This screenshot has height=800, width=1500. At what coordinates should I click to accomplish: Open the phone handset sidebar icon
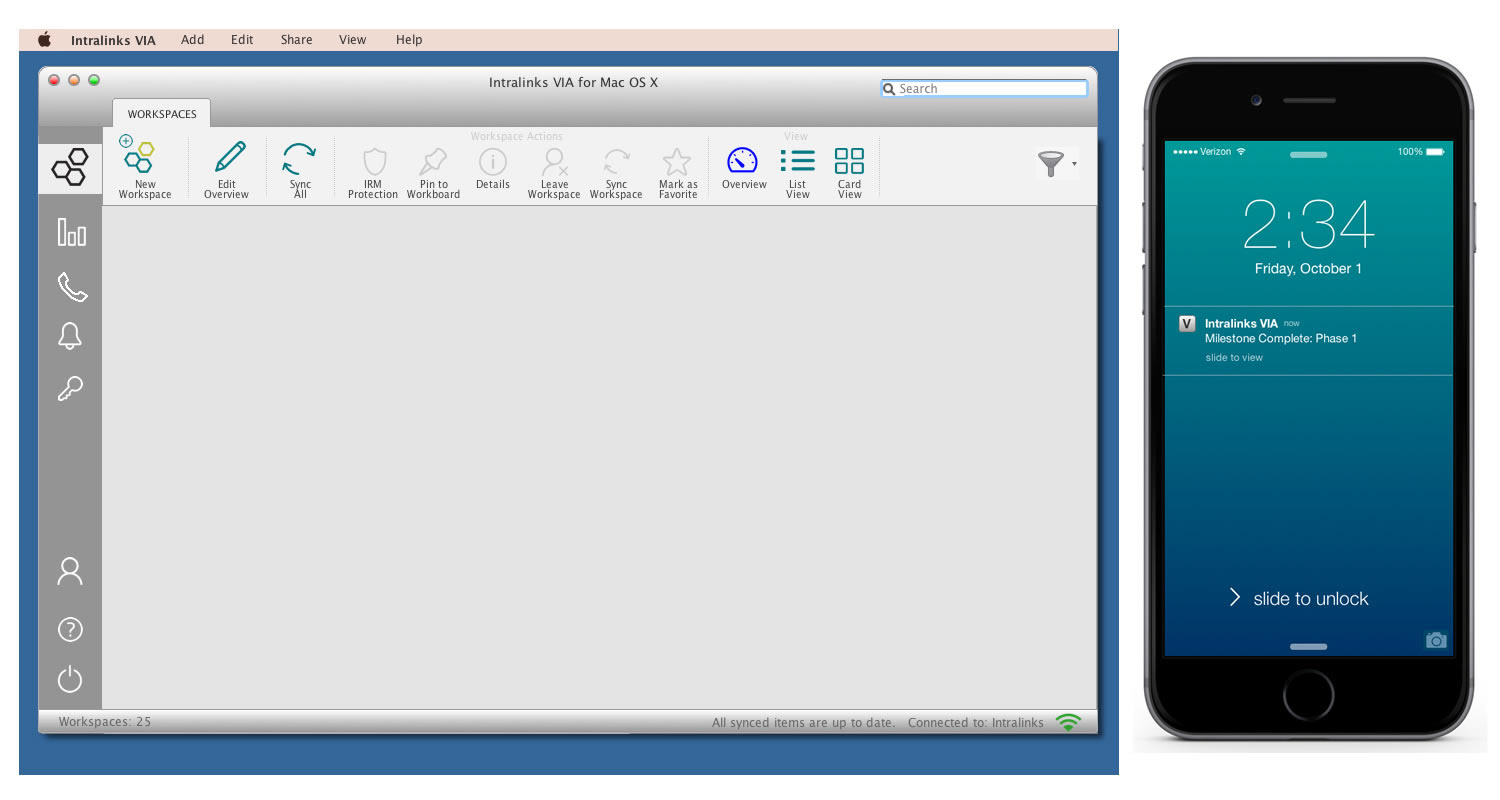(x=71, y=286)
